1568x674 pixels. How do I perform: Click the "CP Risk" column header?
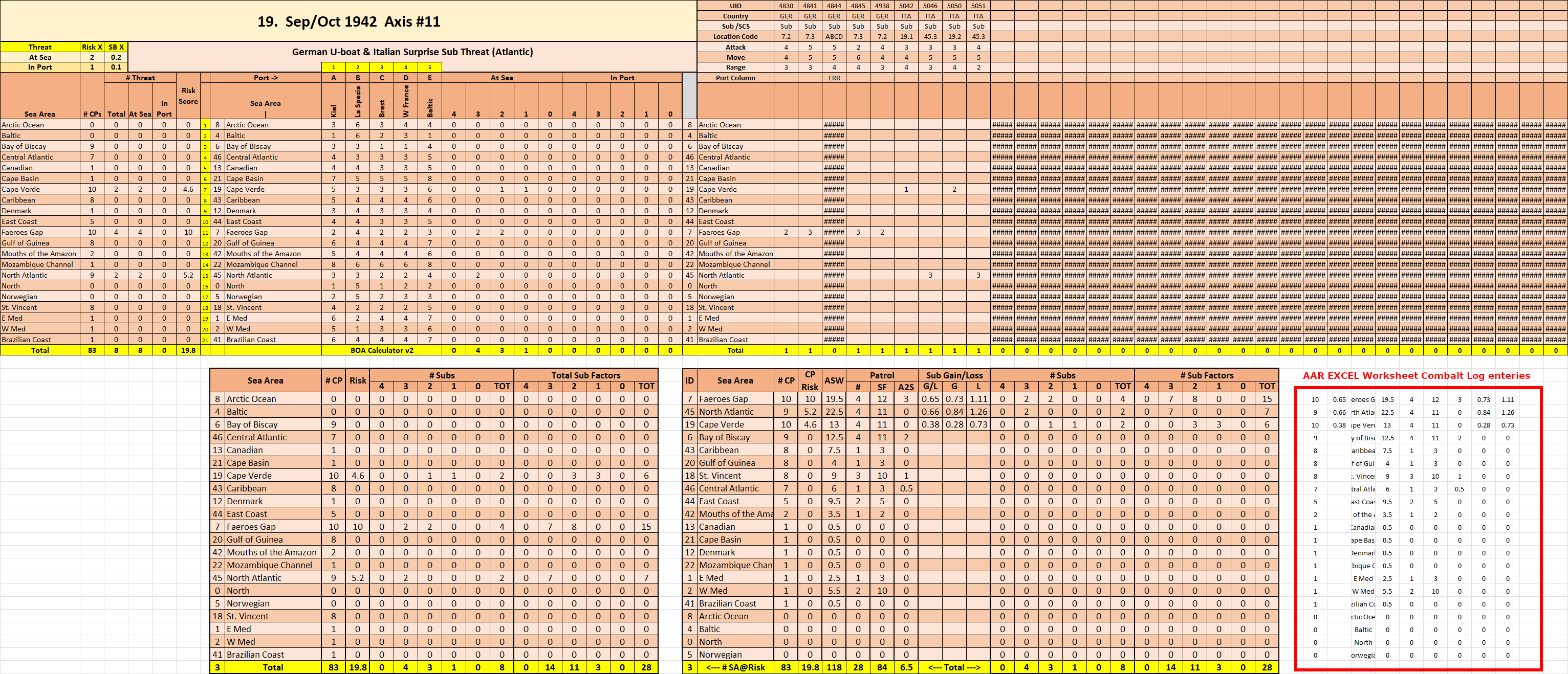810,381
